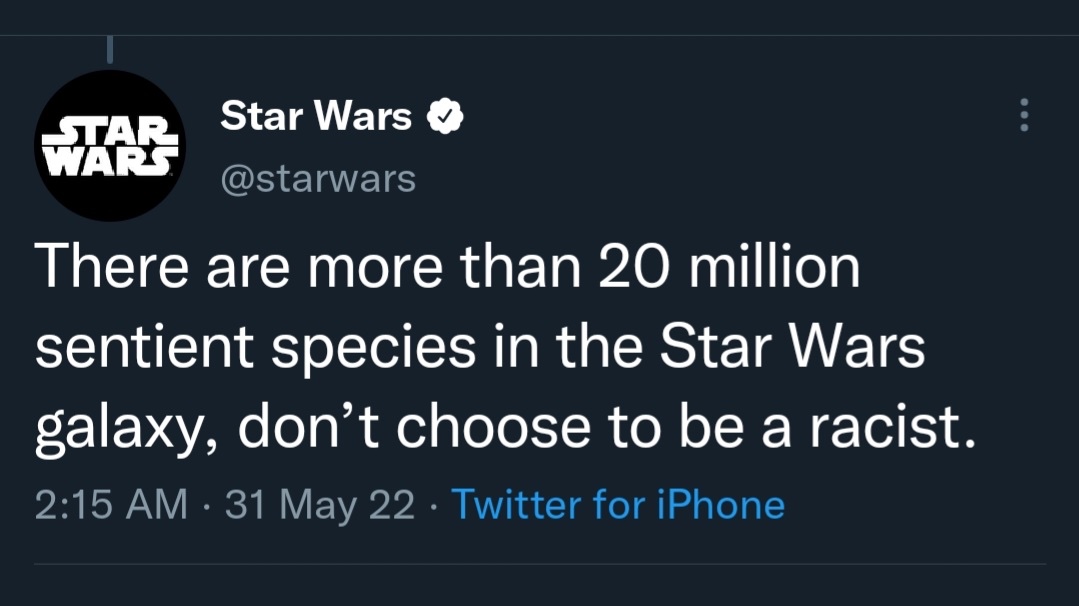The height and width of the screenshot is (606, 1079).
Task: Click the 2:15 AM timestamp
Action: coord(111,504)
